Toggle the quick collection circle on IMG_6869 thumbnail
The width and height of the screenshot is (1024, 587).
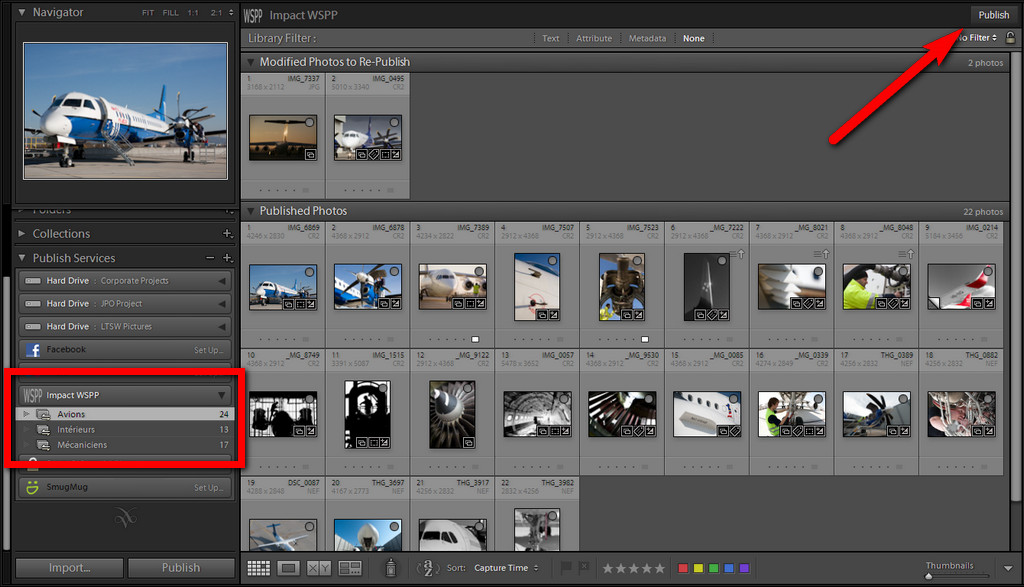[310, 272]
